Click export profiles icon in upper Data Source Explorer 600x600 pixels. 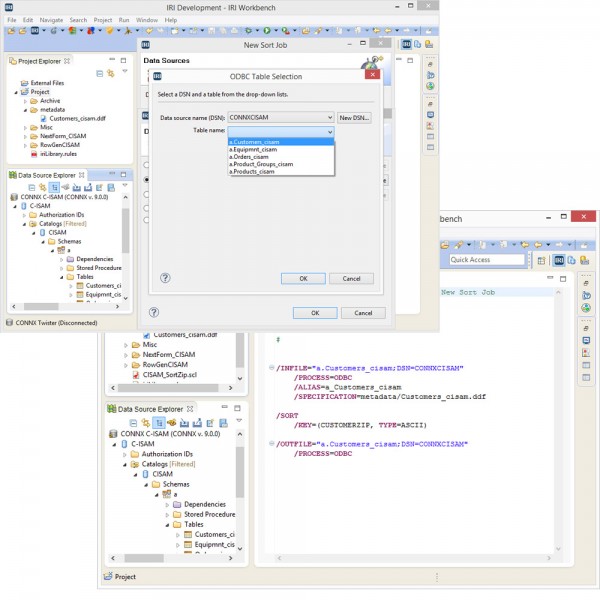88,187
